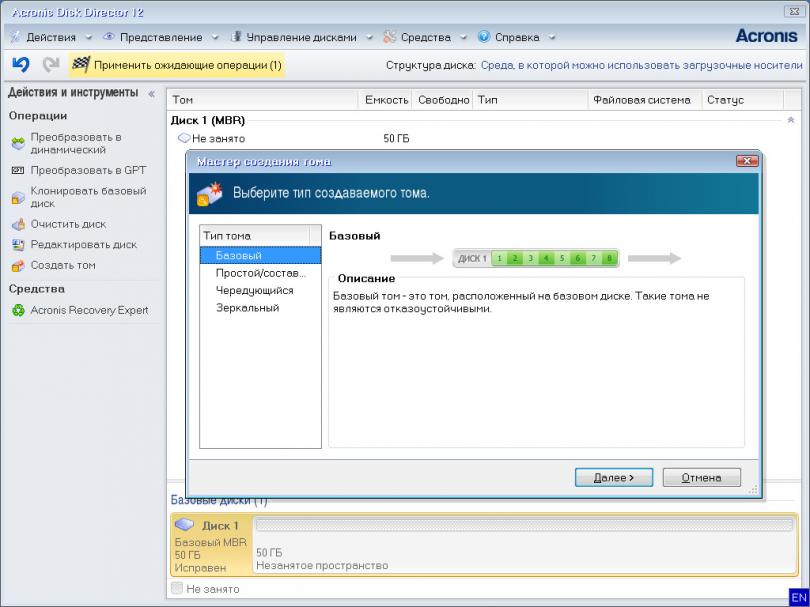
Task: Collapse the Disk 1 (MBR) group
Action: point(791,120)
